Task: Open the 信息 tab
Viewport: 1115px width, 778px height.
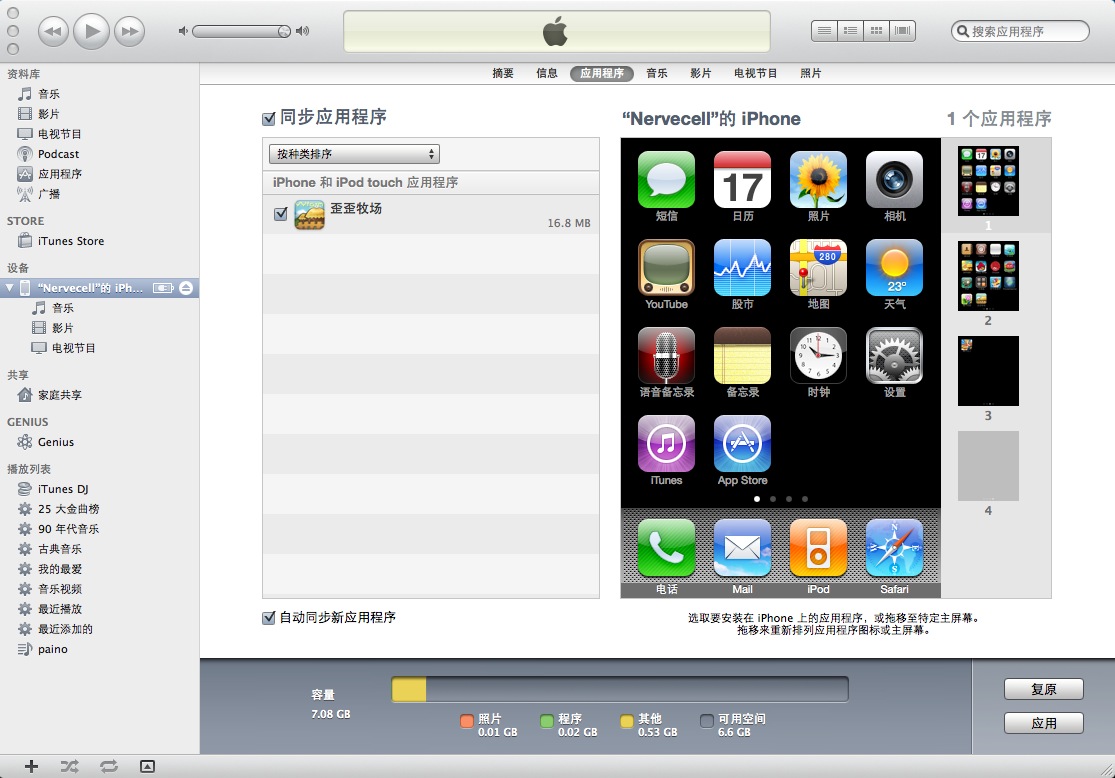Action: (547, 73)
